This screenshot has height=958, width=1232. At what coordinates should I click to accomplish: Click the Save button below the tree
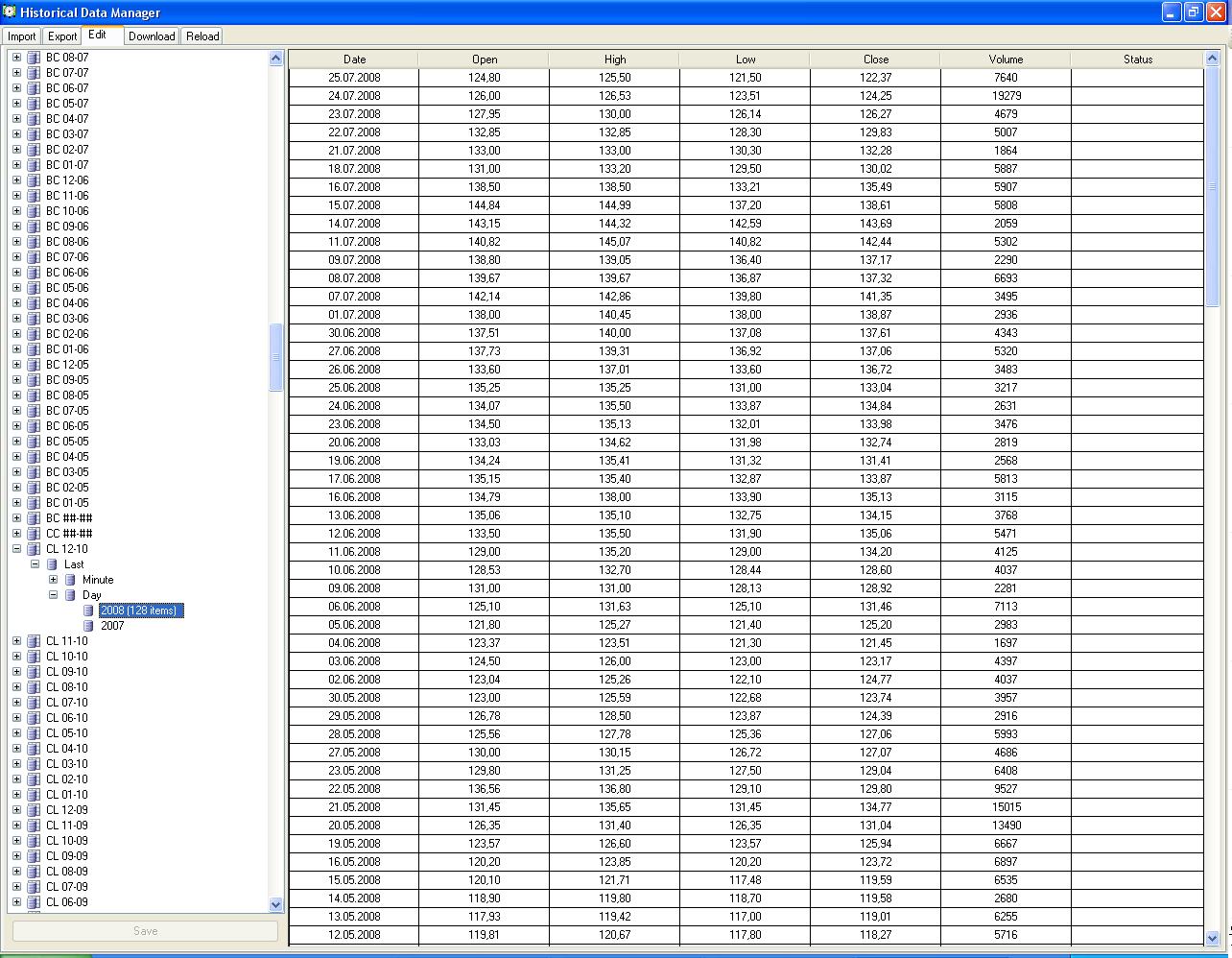click(145, 931)
